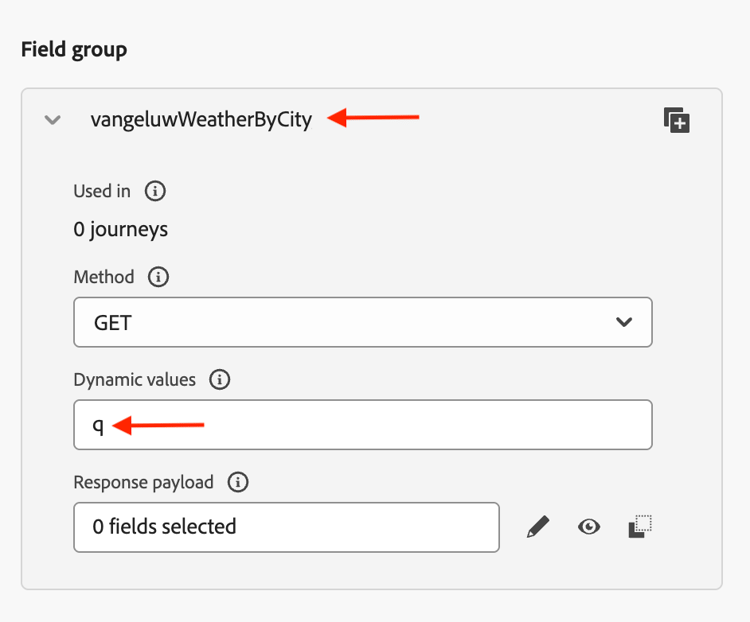Collapse the vangeluwWeatherByCity field group chevron
The height and width of the screenshot is (622, 750).
click(53, 121)
